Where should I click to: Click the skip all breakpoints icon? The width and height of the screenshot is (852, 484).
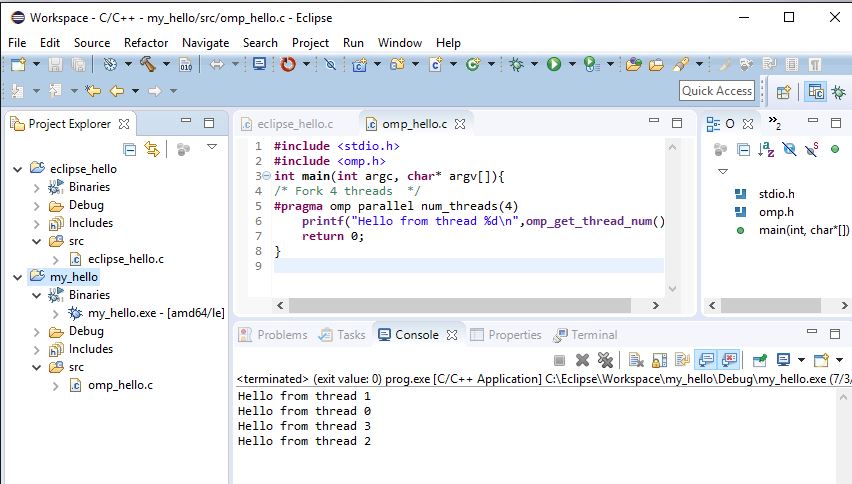click(x=330, y=65)
